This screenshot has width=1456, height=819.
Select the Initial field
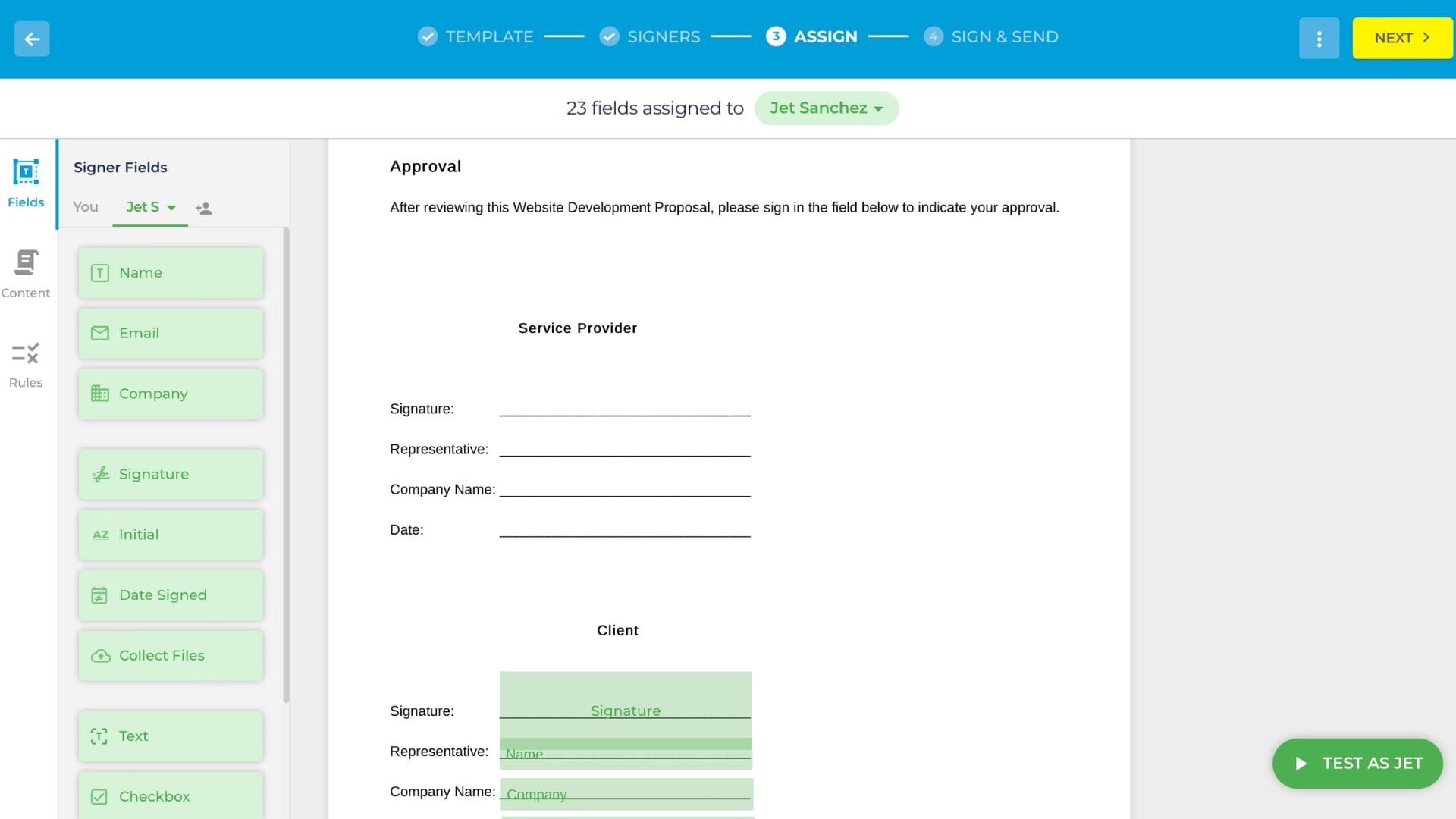pos(171,535)
